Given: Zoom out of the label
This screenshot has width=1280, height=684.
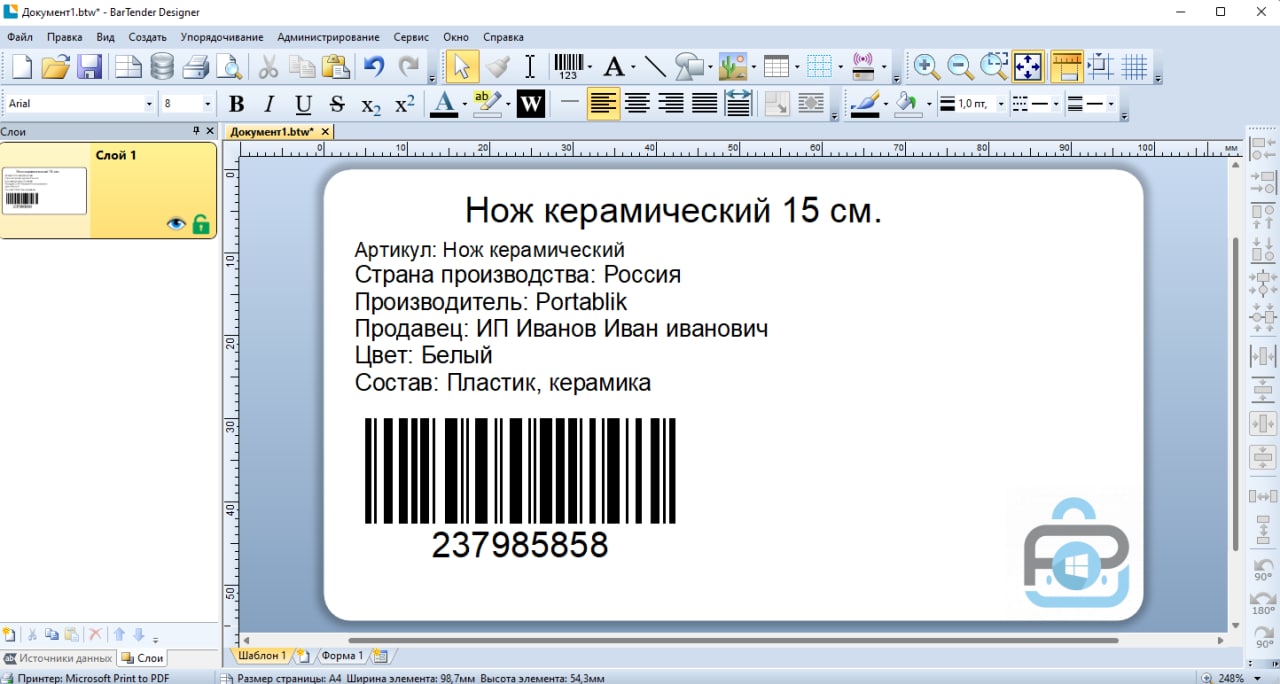Looking at the screenshot, I should tap(960, 67).
